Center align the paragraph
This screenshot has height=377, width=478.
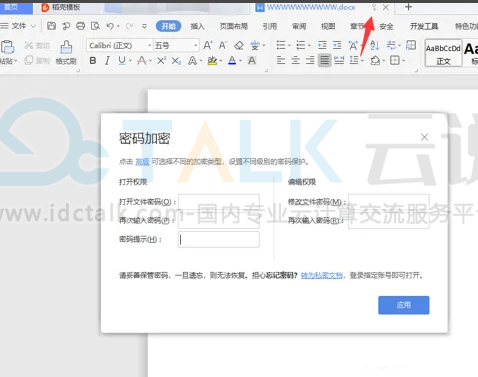(x=295, y=60)
